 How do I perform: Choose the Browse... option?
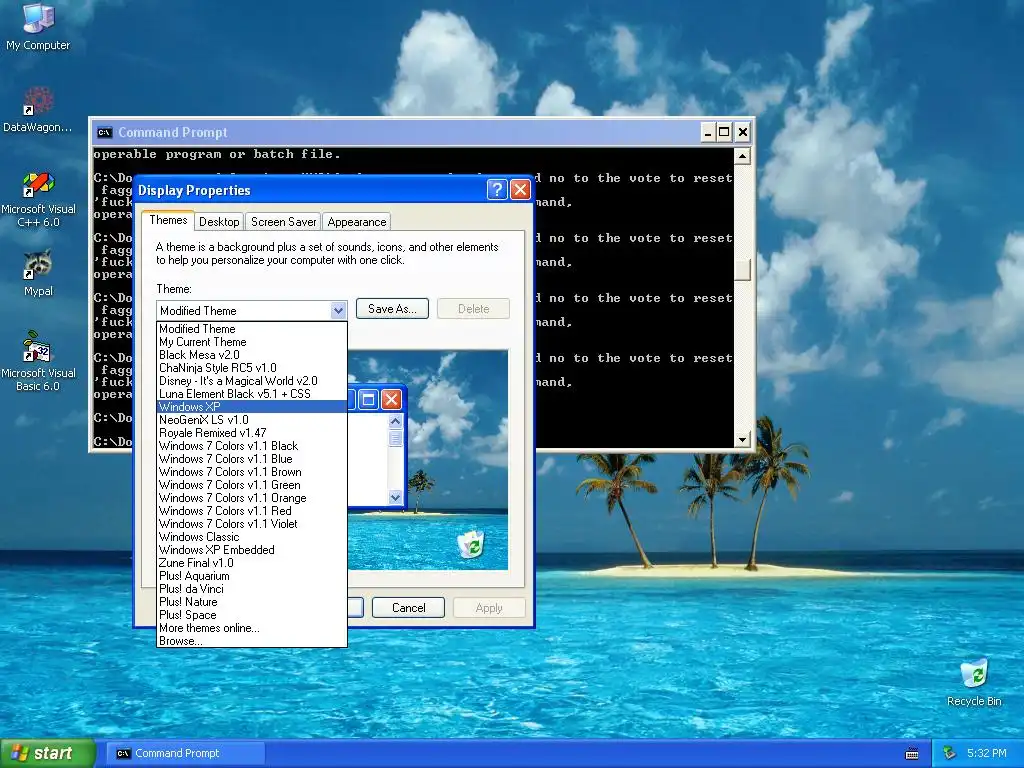click(252, 641)
